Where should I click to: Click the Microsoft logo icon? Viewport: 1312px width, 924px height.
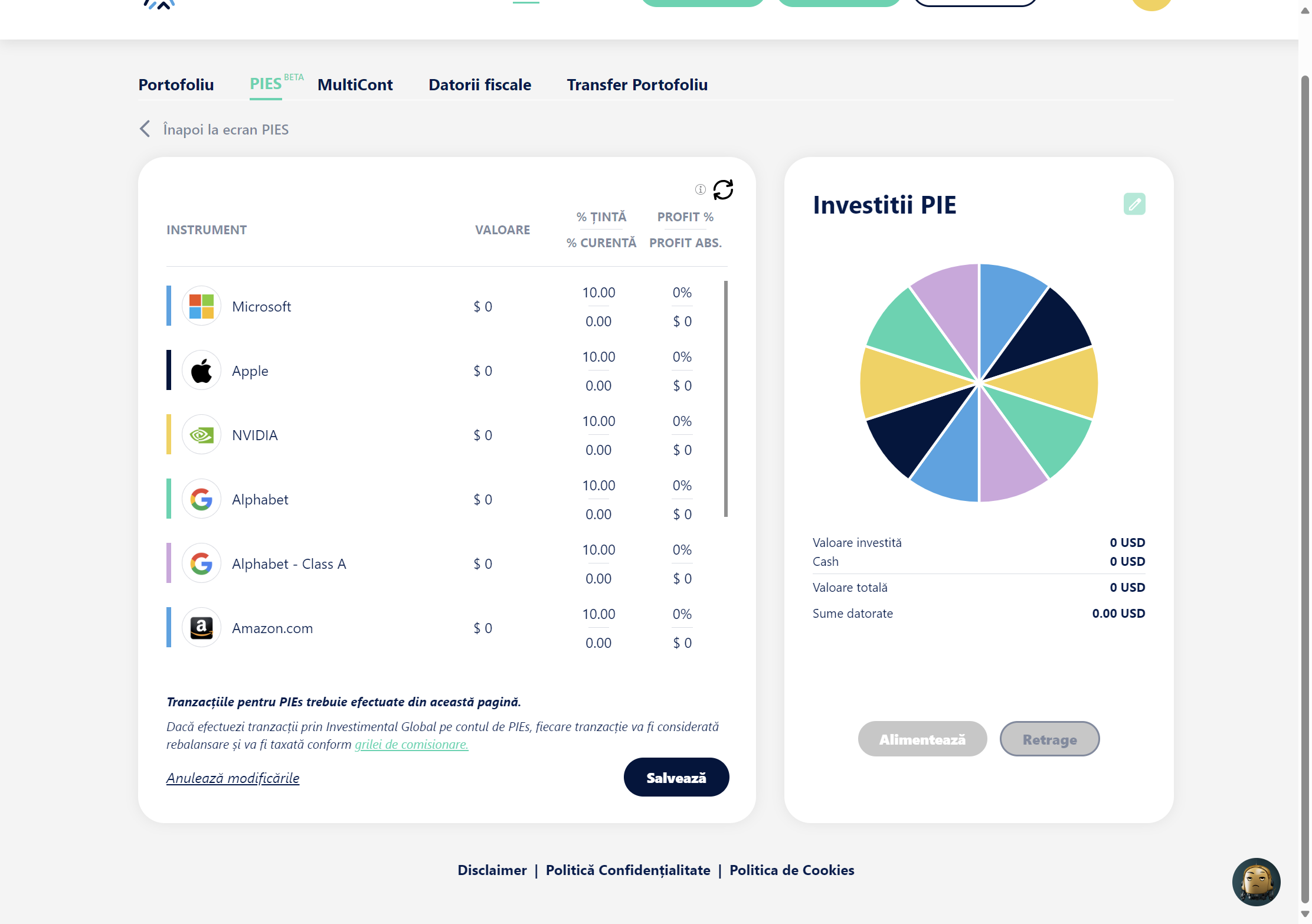[x=202, y=306]
